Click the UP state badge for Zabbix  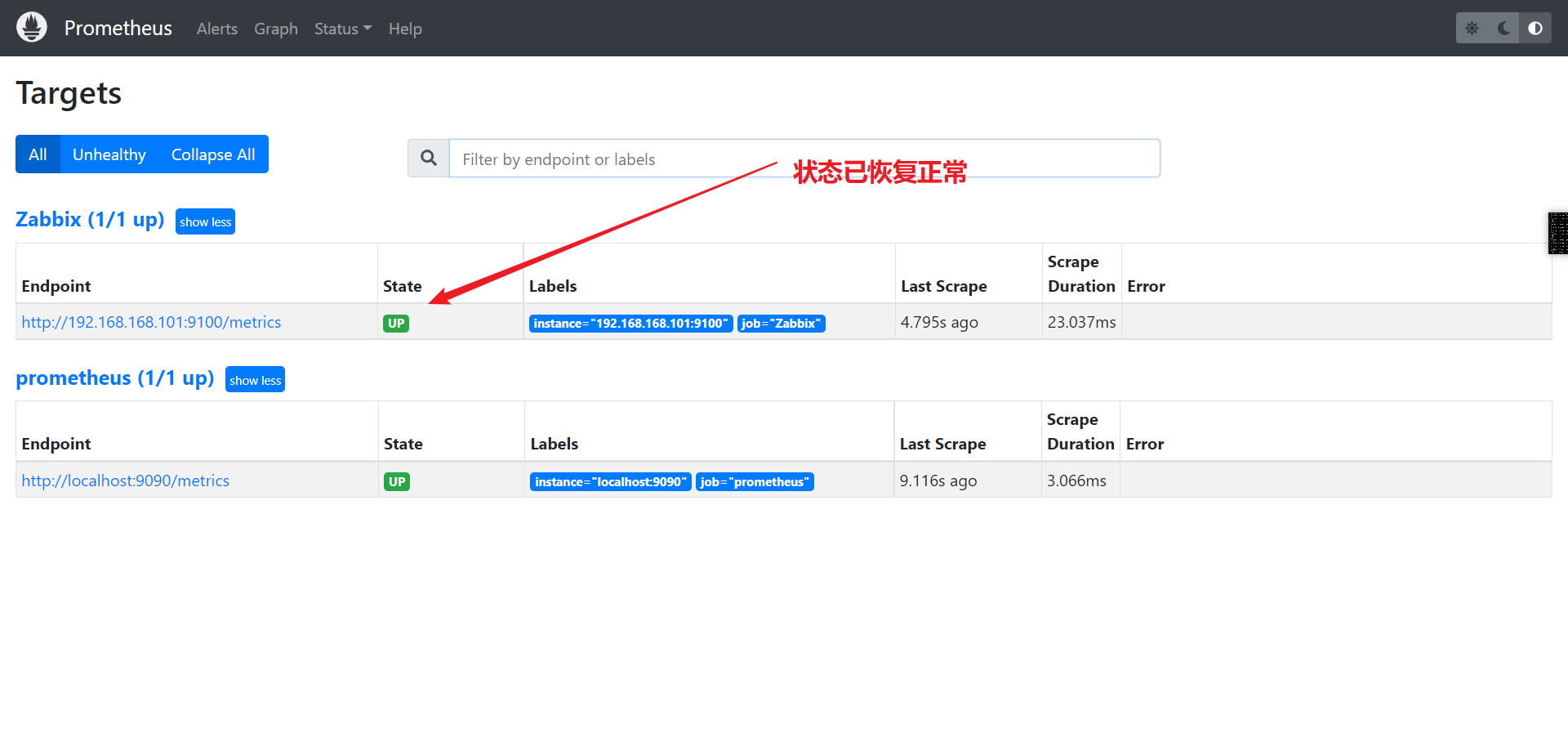(x=396, y=323)
